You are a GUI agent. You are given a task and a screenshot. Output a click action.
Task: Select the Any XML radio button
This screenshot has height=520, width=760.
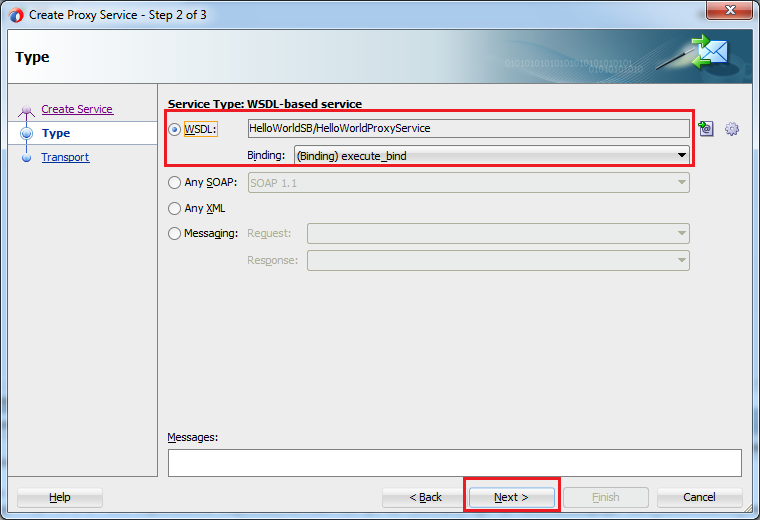(x=174, y=208)
